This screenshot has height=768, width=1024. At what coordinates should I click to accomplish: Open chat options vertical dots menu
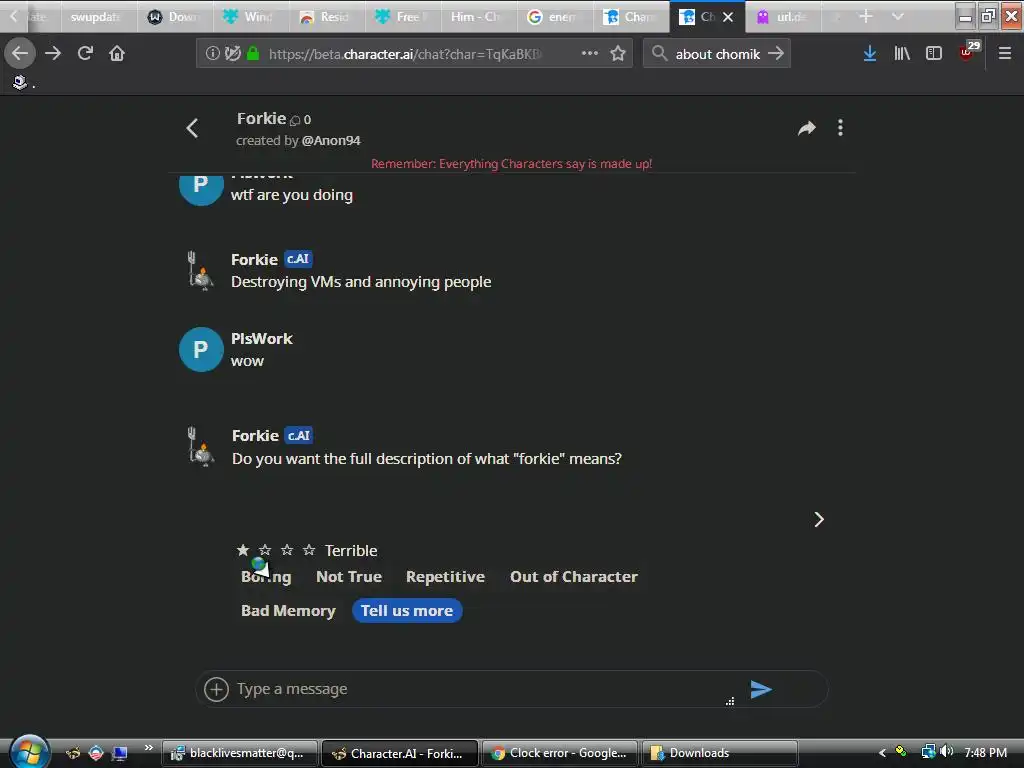coord(840,128)
